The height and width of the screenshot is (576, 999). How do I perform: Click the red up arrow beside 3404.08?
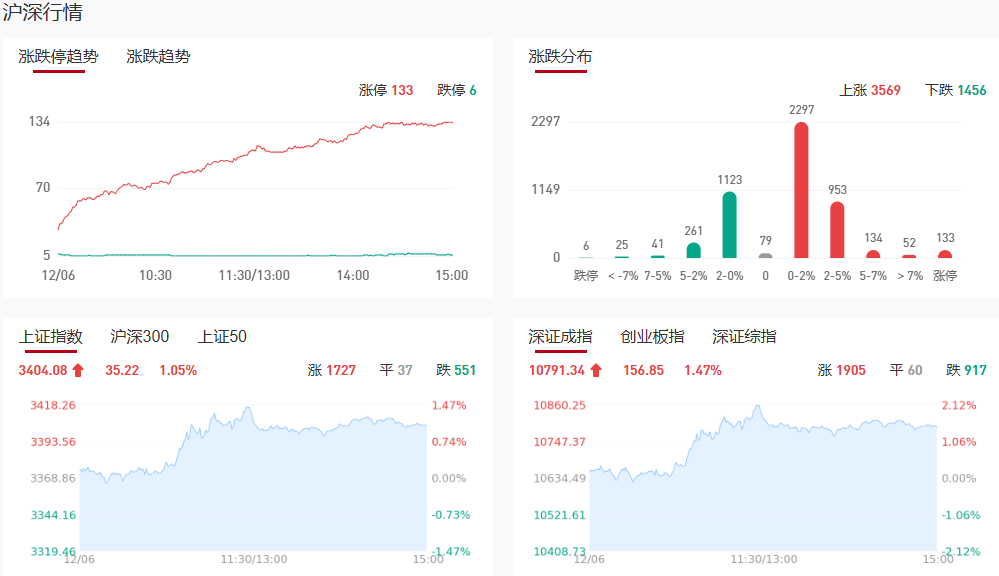(x=78, y=371)
